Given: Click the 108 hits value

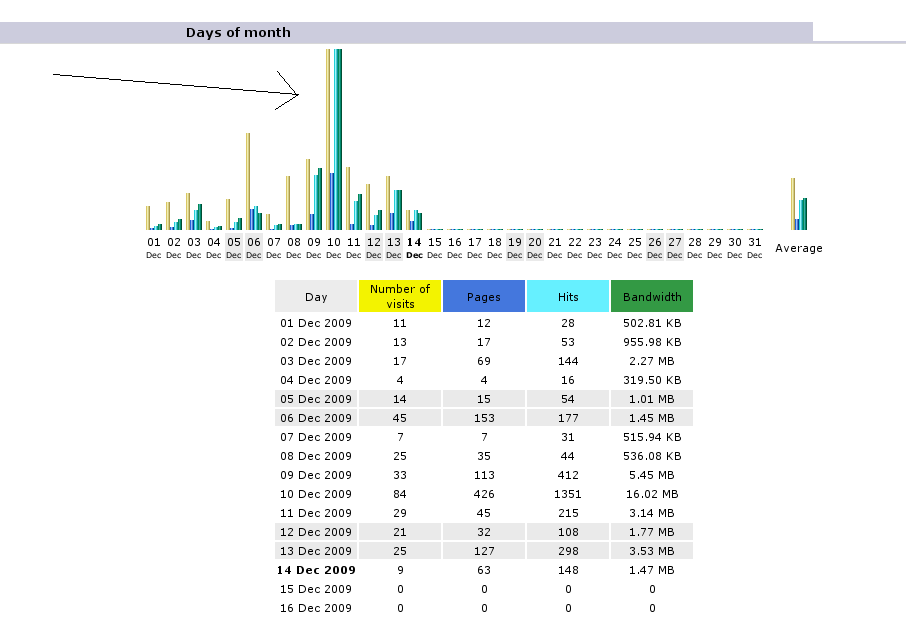Looking at the screenshot, I should (568, 532).
